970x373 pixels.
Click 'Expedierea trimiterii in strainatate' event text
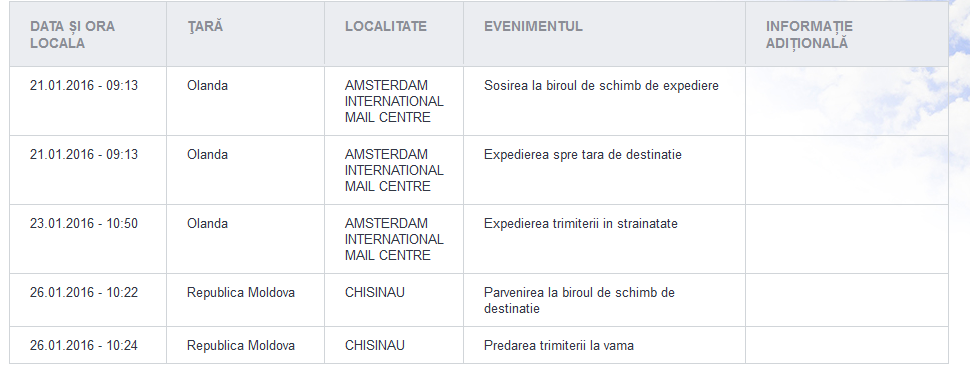pos(581,223)
